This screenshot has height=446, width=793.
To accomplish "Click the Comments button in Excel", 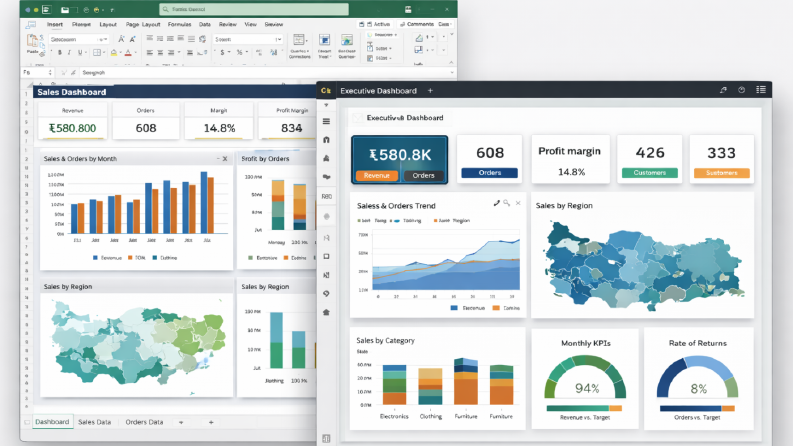I will coord(417,24).
